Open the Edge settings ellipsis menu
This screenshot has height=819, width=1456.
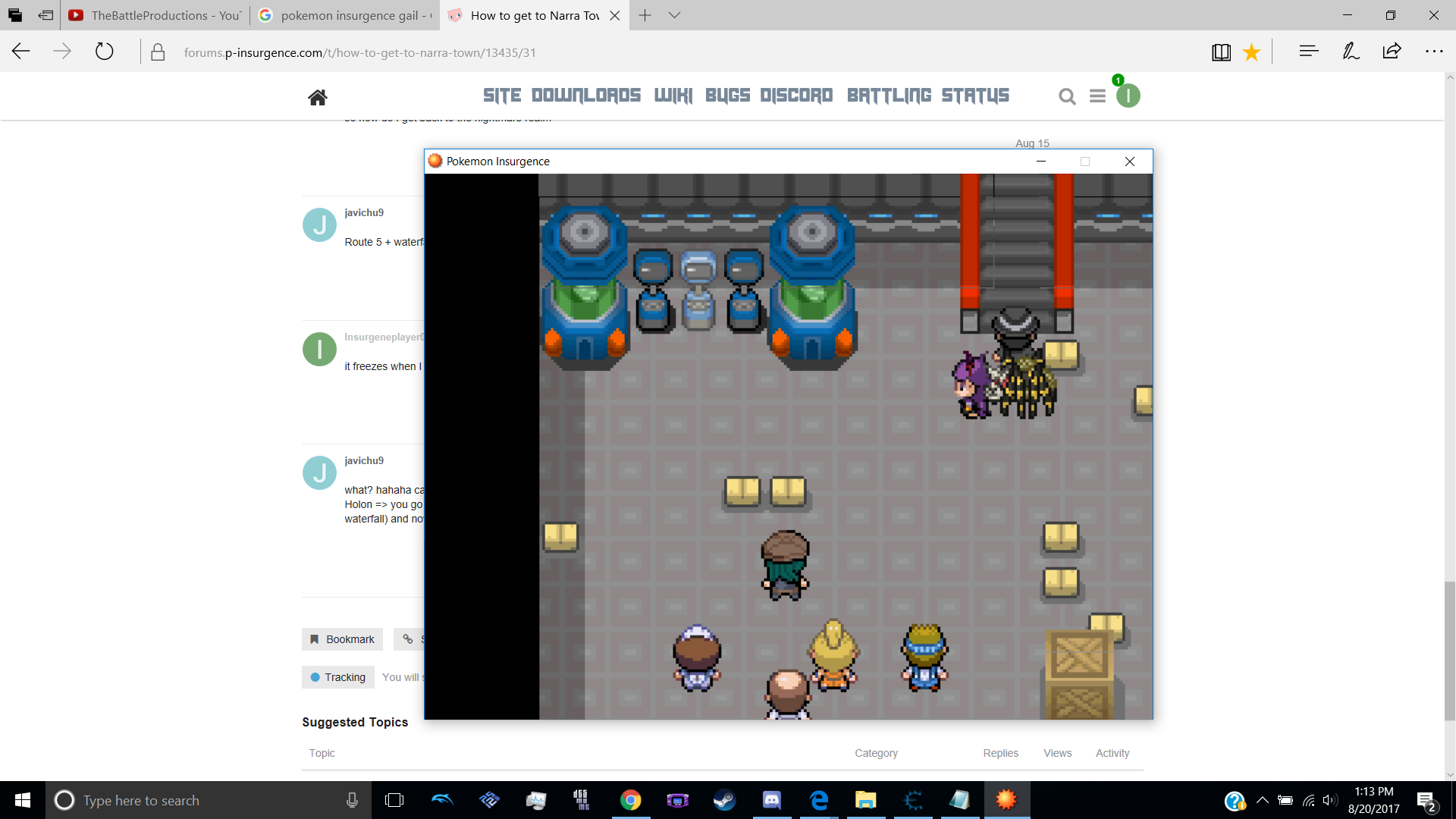[x=1434, y=52]
